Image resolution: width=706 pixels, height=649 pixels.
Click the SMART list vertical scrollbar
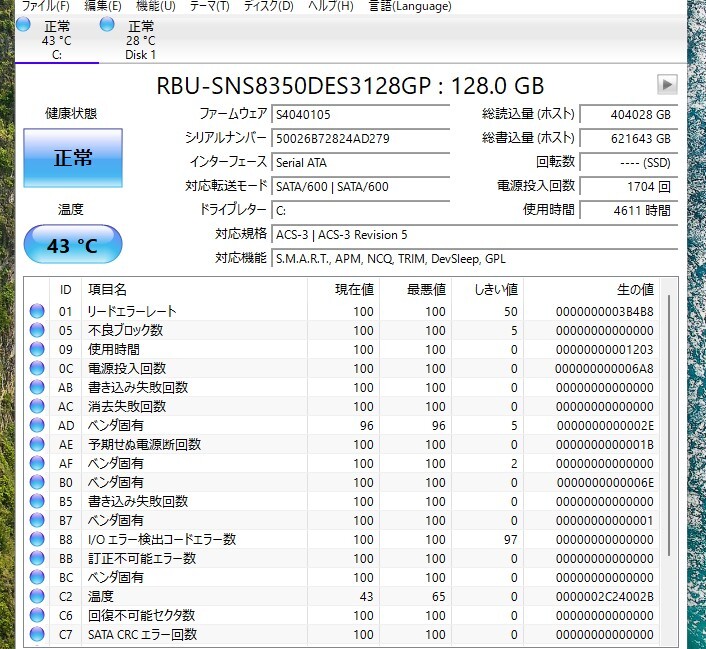pos(668,420)
